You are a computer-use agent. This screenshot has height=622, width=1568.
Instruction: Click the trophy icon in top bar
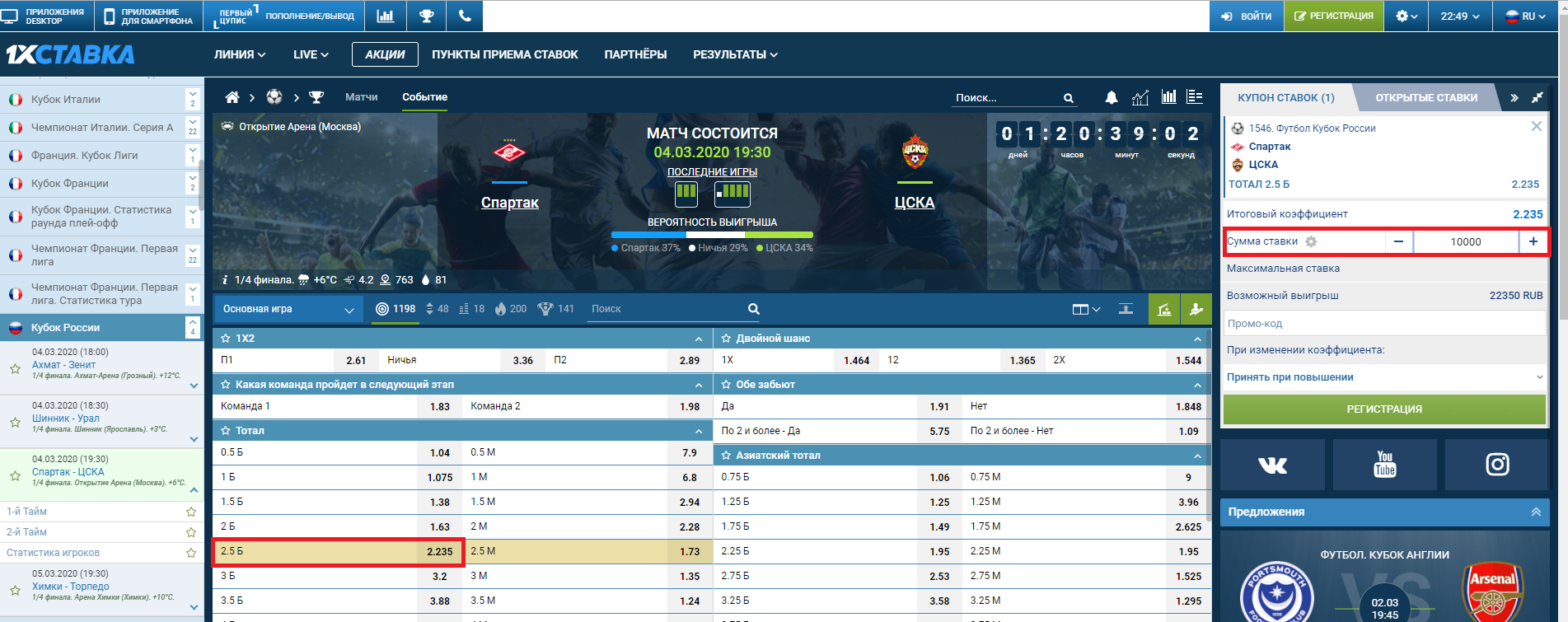point(426,16)
